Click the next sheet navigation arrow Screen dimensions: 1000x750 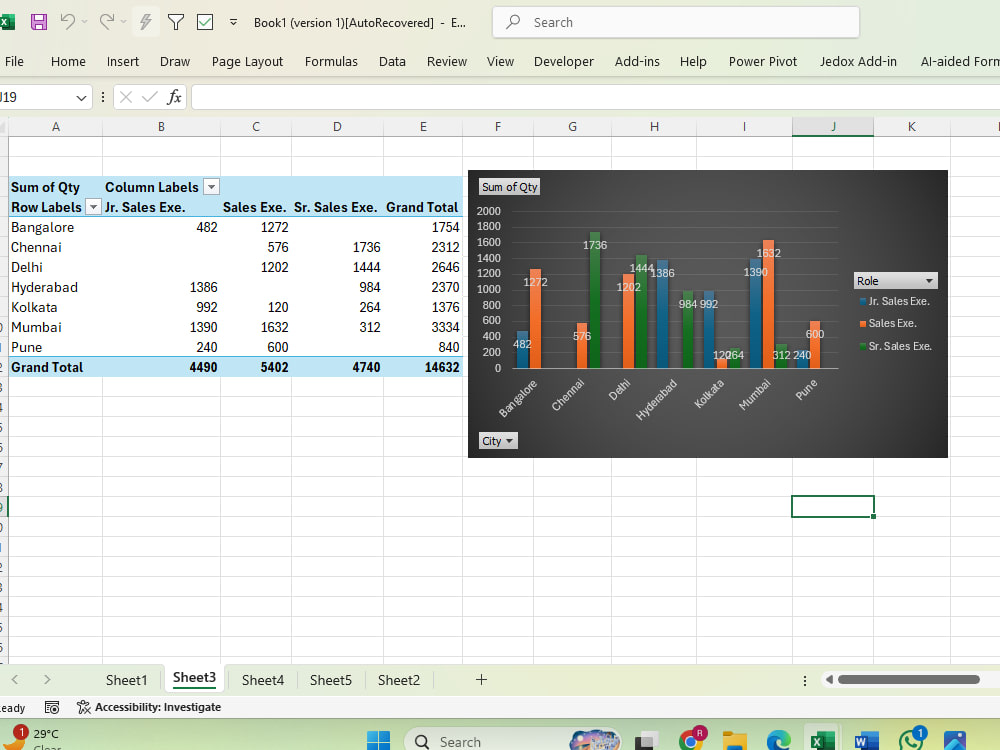(47, 680)
